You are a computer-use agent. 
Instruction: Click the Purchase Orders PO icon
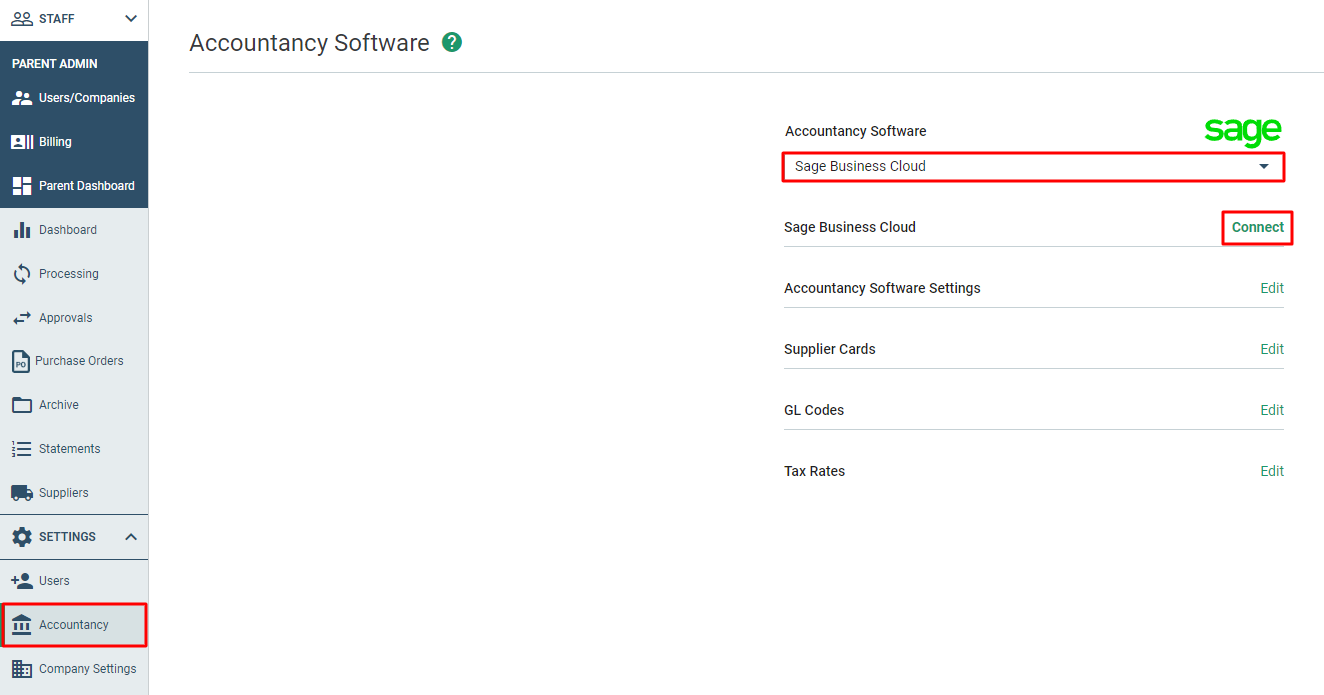(x=20, y=361)
